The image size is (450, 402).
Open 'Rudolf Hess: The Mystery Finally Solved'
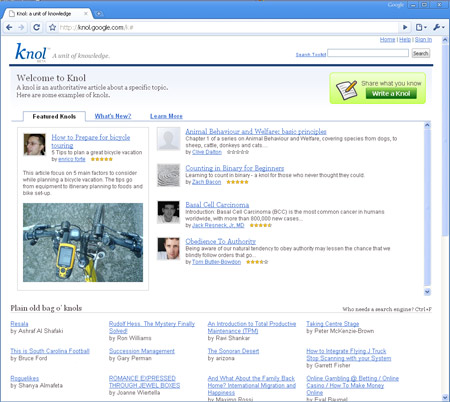(x=152, y=327)
